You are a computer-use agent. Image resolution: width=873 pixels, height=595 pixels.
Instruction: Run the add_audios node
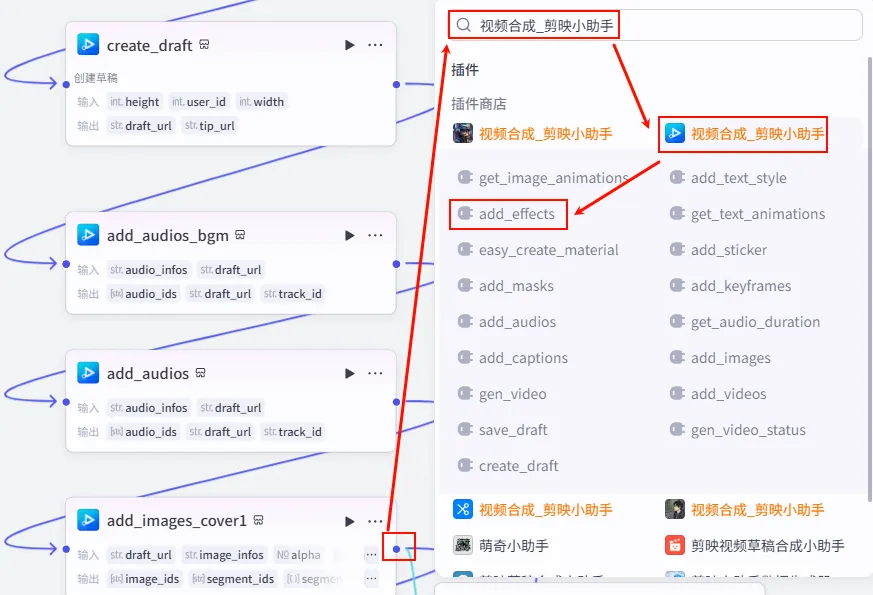349,373
